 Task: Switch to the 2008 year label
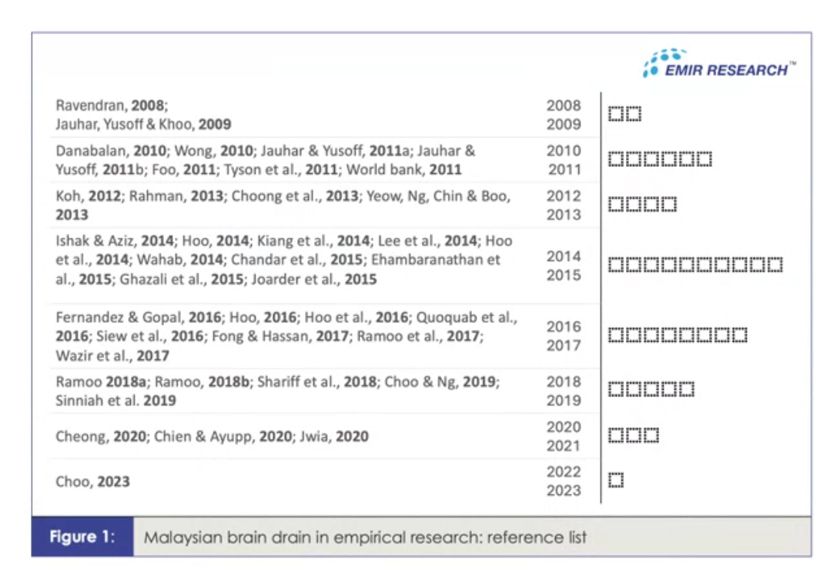[563, 103]
